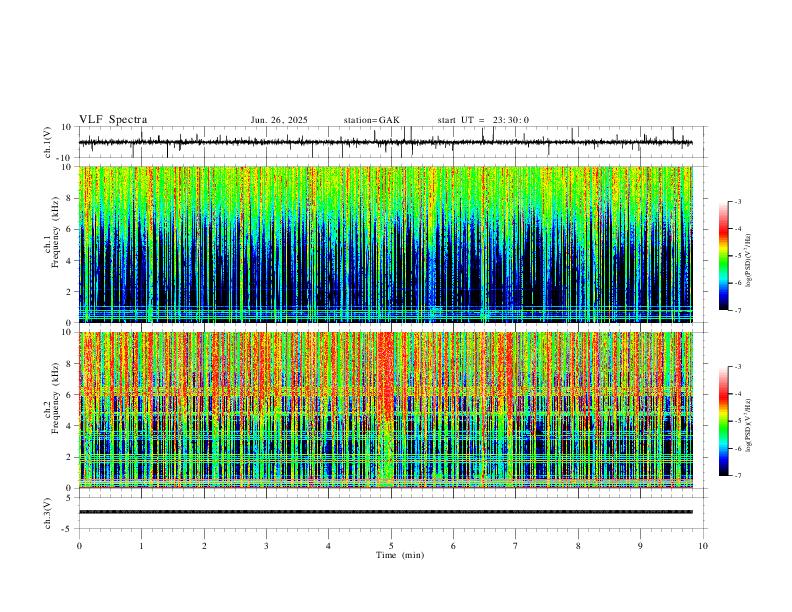Click time-axis tick label "1"
Viewport: 792px width, 612px height.
click(x=141, y=546)
